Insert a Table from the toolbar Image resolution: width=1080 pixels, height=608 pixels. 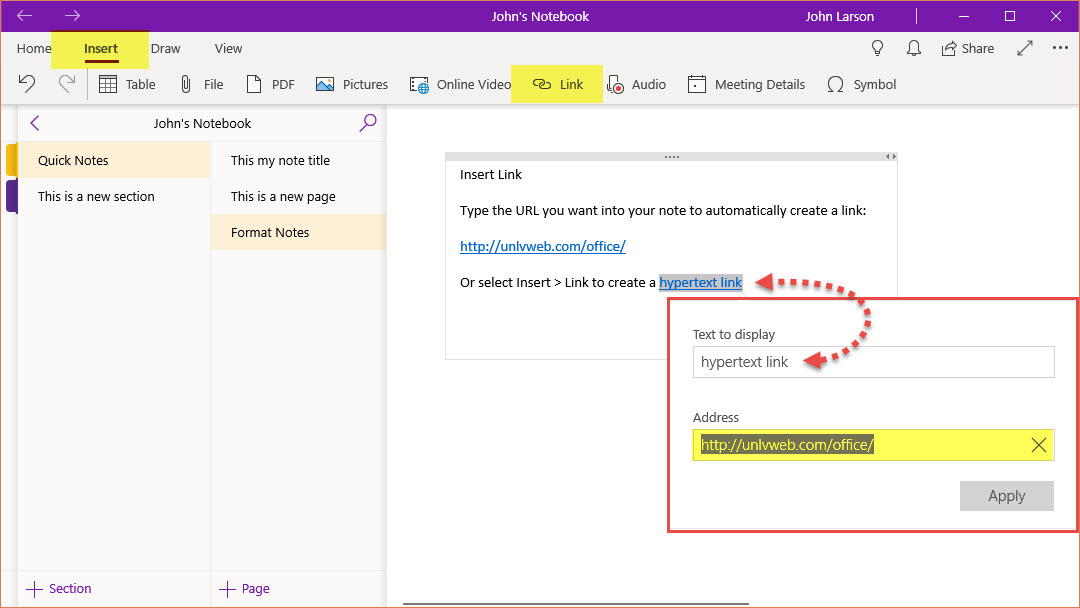click(126, 85)
